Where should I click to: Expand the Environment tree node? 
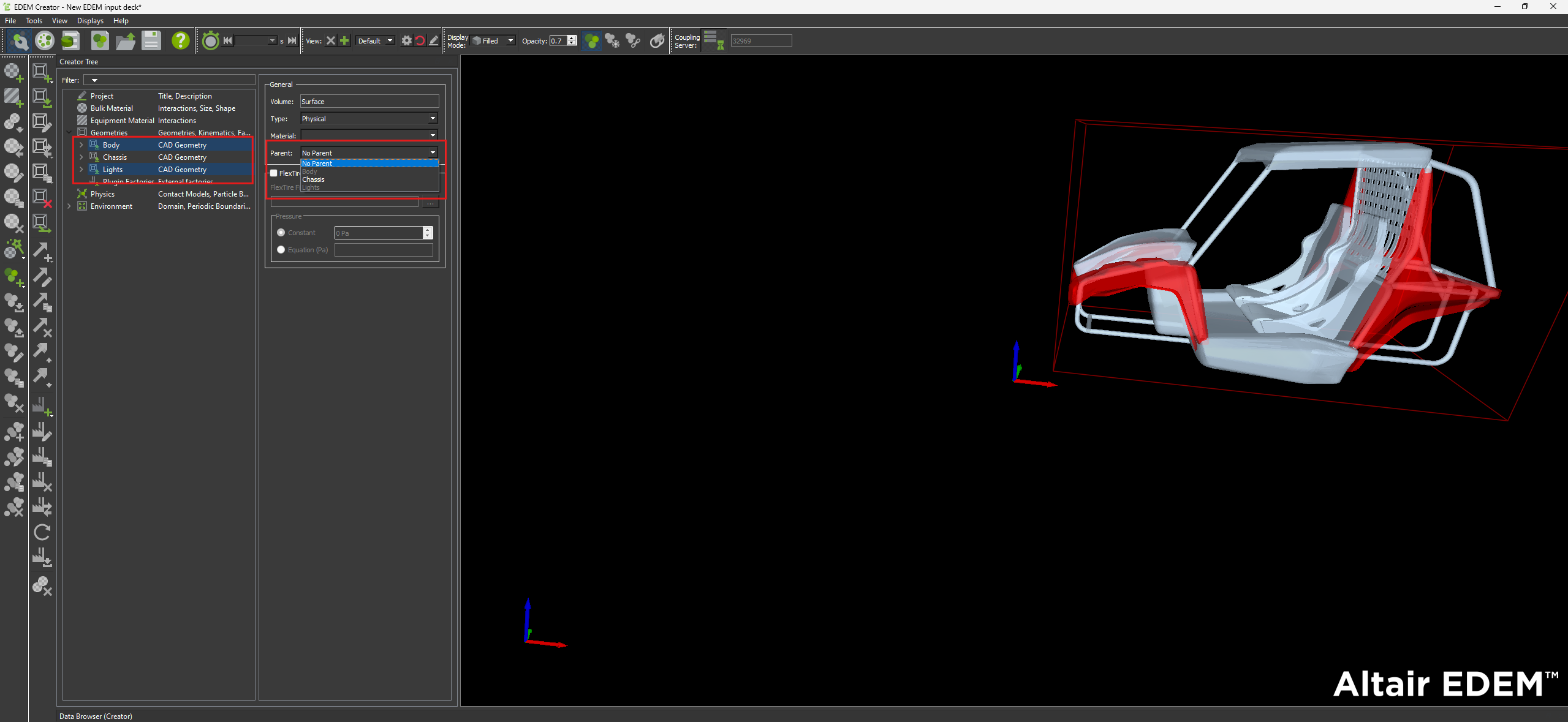pyautogui.click(x=69, y=206)
